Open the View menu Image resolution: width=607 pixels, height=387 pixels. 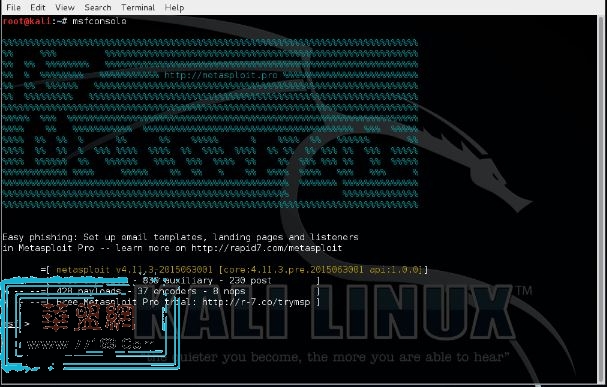(65, 7)
